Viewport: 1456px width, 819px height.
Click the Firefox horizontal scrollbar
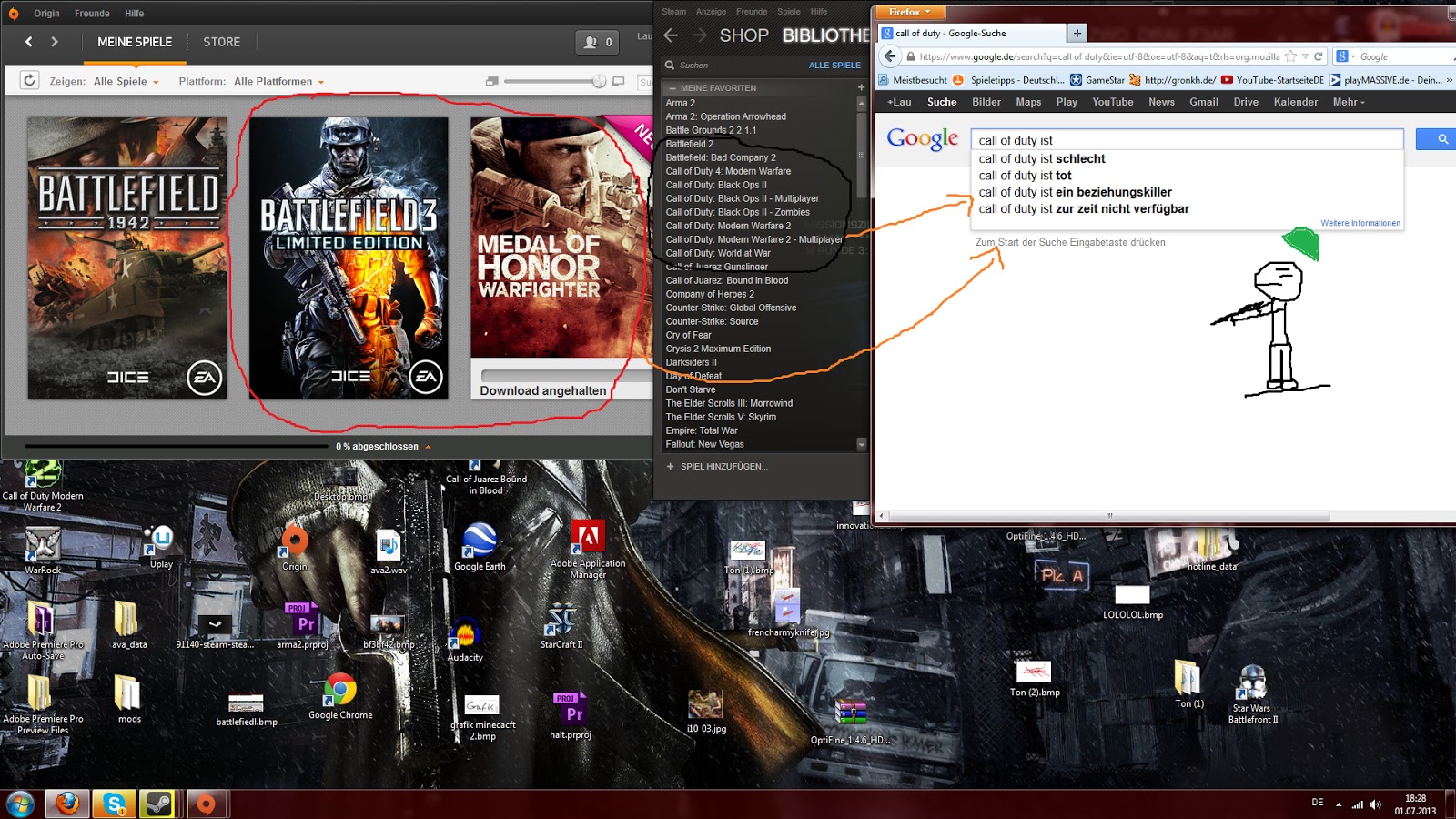pyautogui.click(x=1109, y=516)
